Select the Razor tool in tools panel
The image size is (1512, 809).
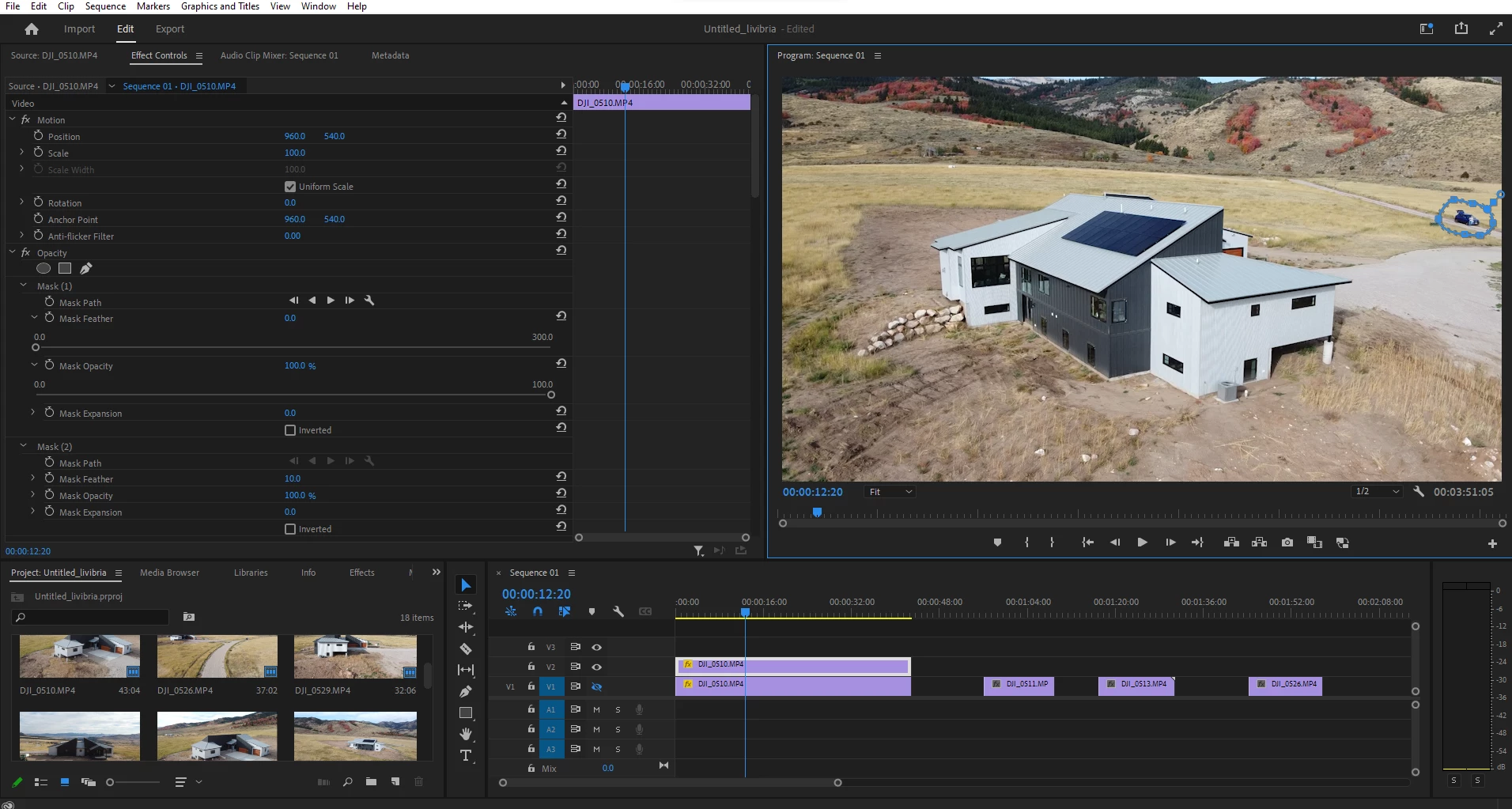point(466,649)
